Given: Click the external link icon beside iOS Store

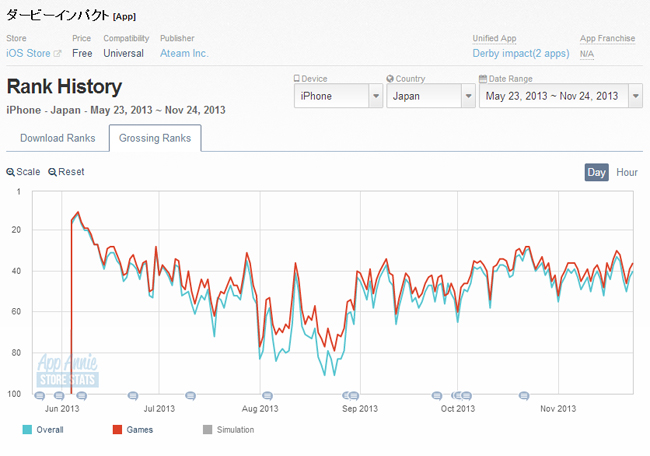Looking at the screenshot, I should [58, 53].
